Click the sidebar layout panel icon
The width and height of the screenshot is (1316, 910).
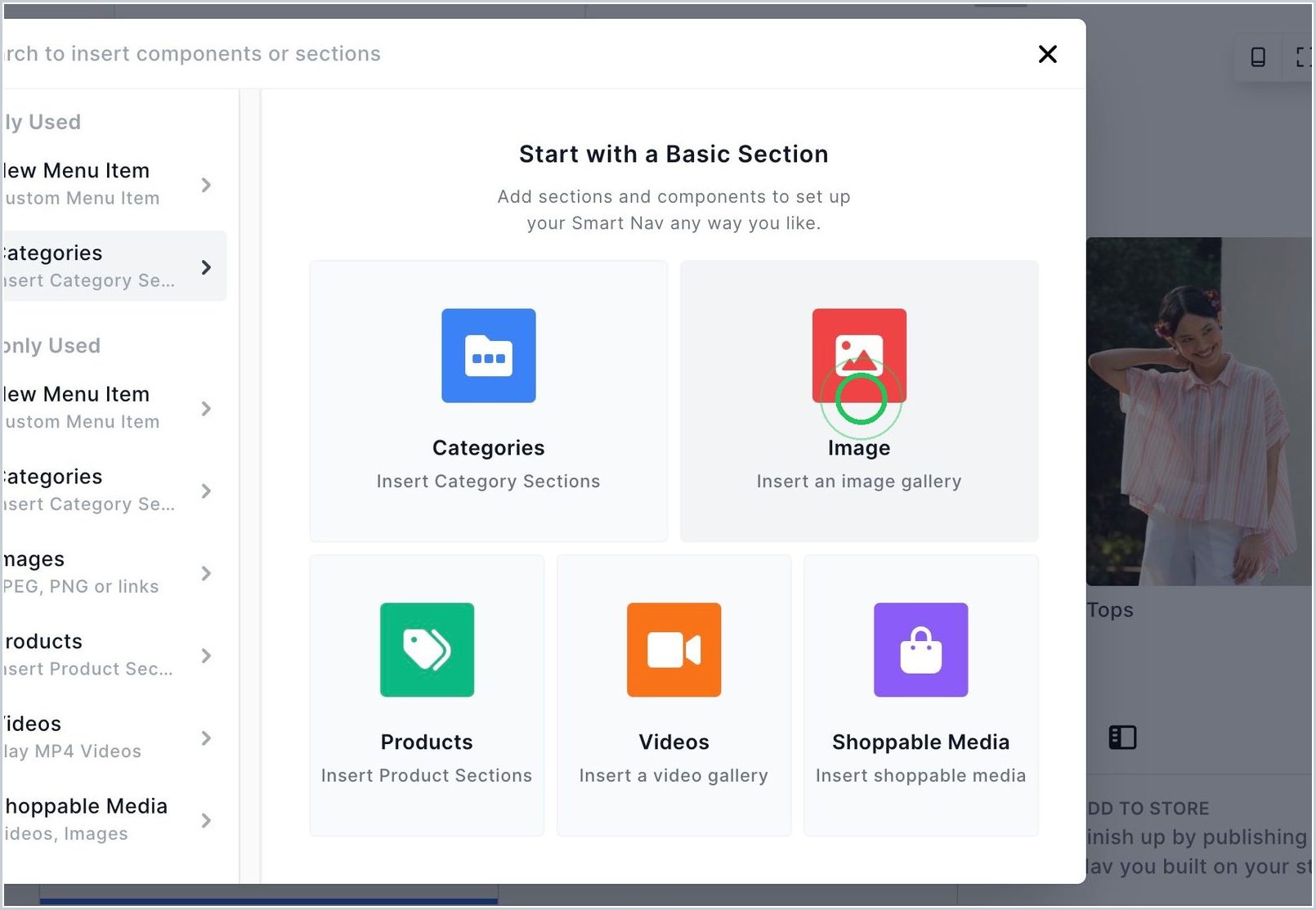tap(1122, 737)
